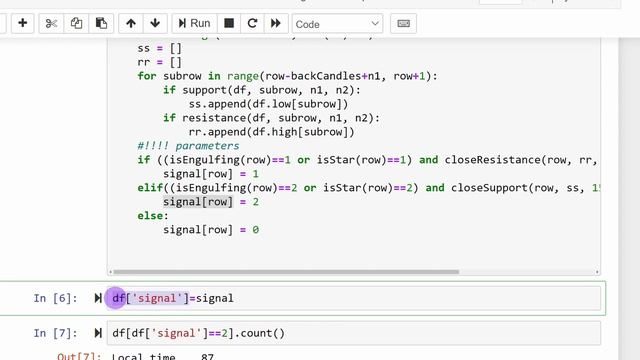The width and height of the screenshot is (640, 360).
Task: Click the horizontal scrollbar of the code cell
Action: [286, 272]
